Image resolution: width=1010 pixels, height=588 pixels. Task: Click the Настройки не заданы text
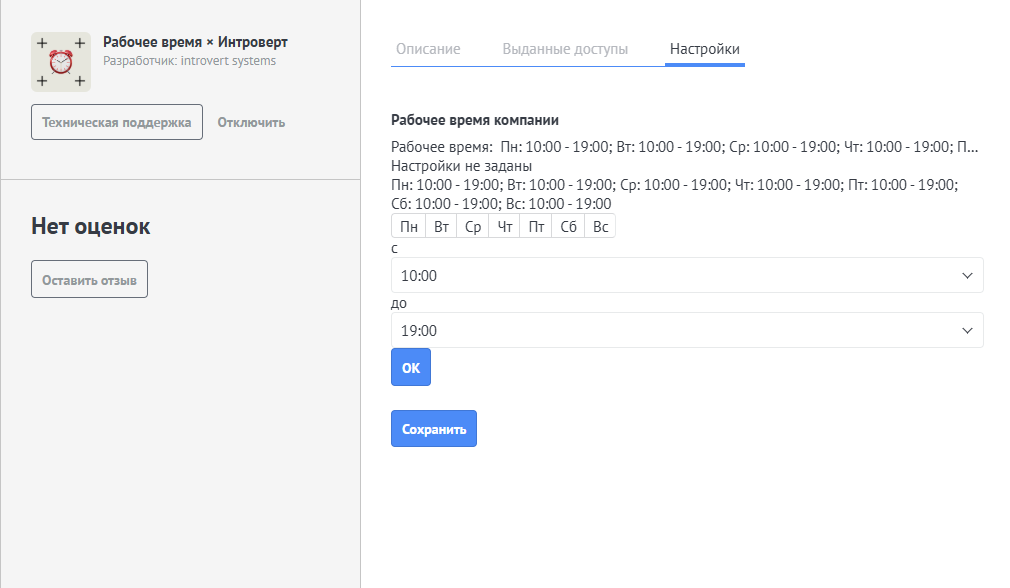[461, 166]
